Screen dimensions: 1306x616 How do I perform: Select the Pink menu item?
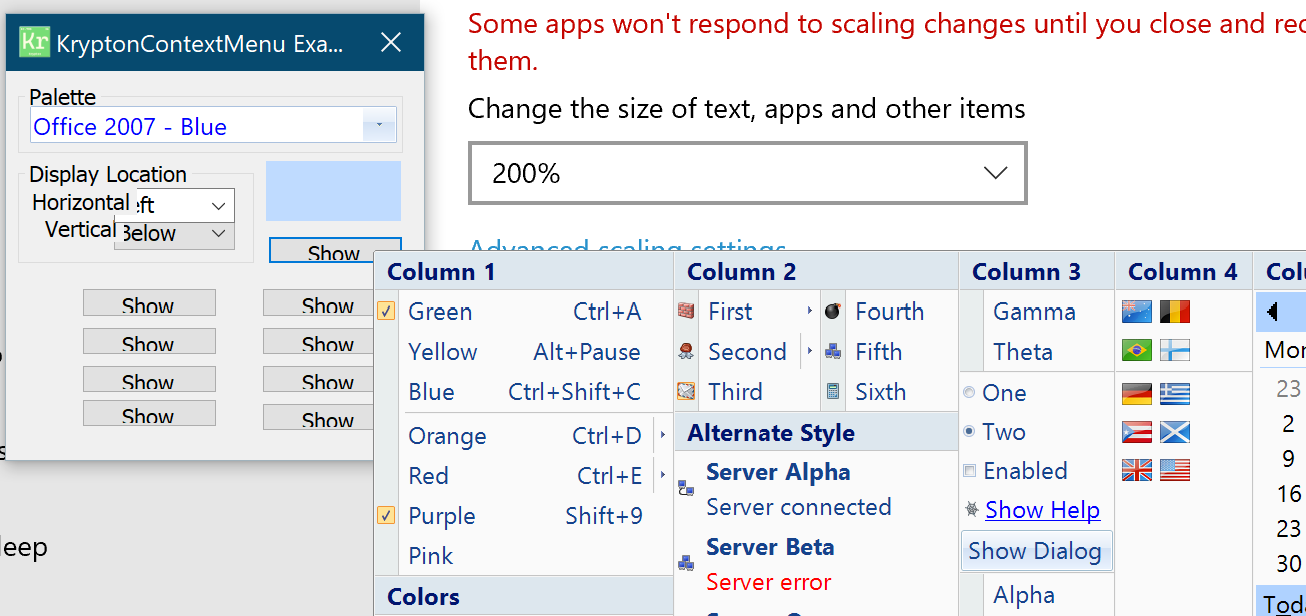524,556
